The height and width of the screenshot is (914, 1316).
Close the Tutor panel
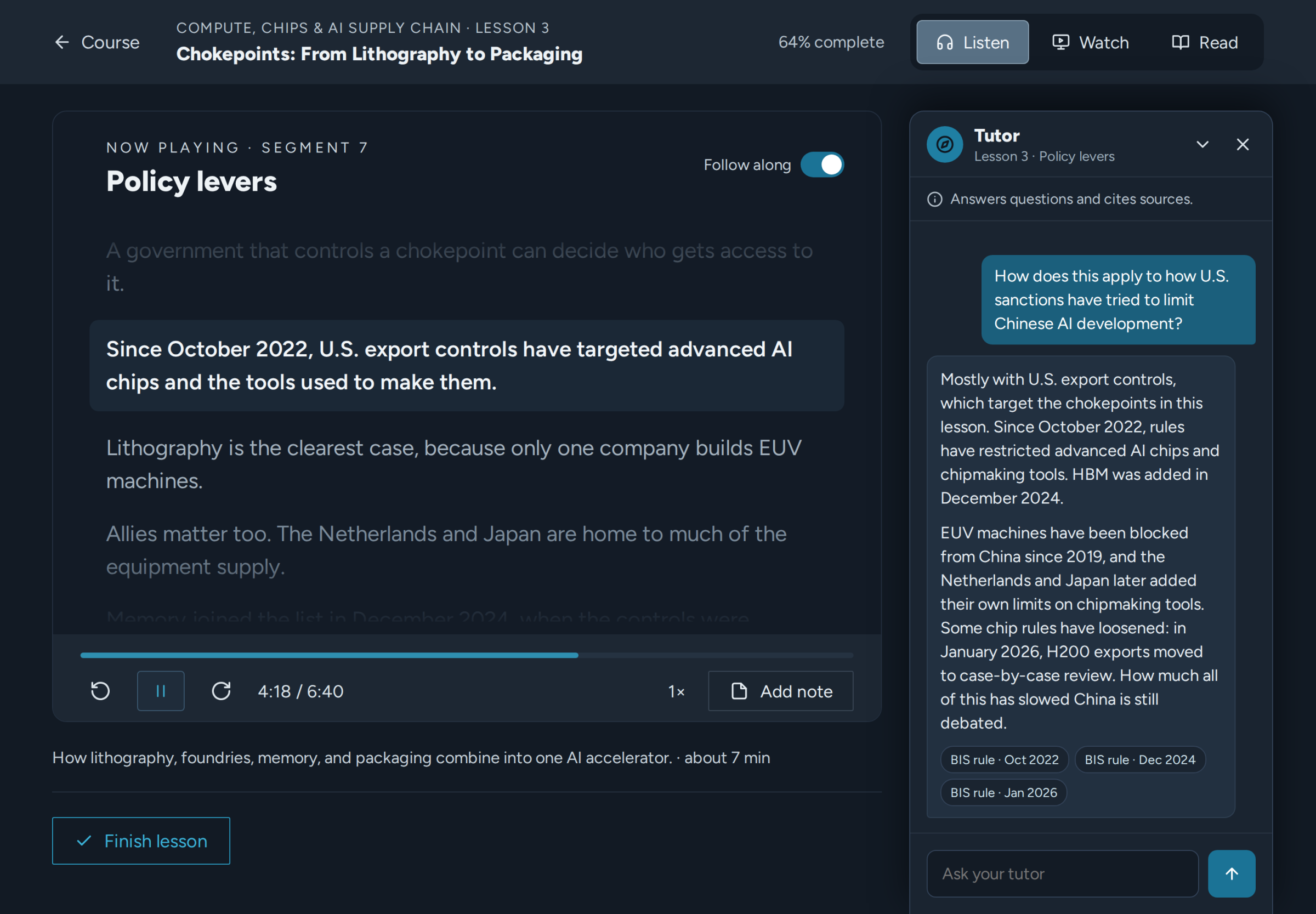click(x=1242, y=144)
